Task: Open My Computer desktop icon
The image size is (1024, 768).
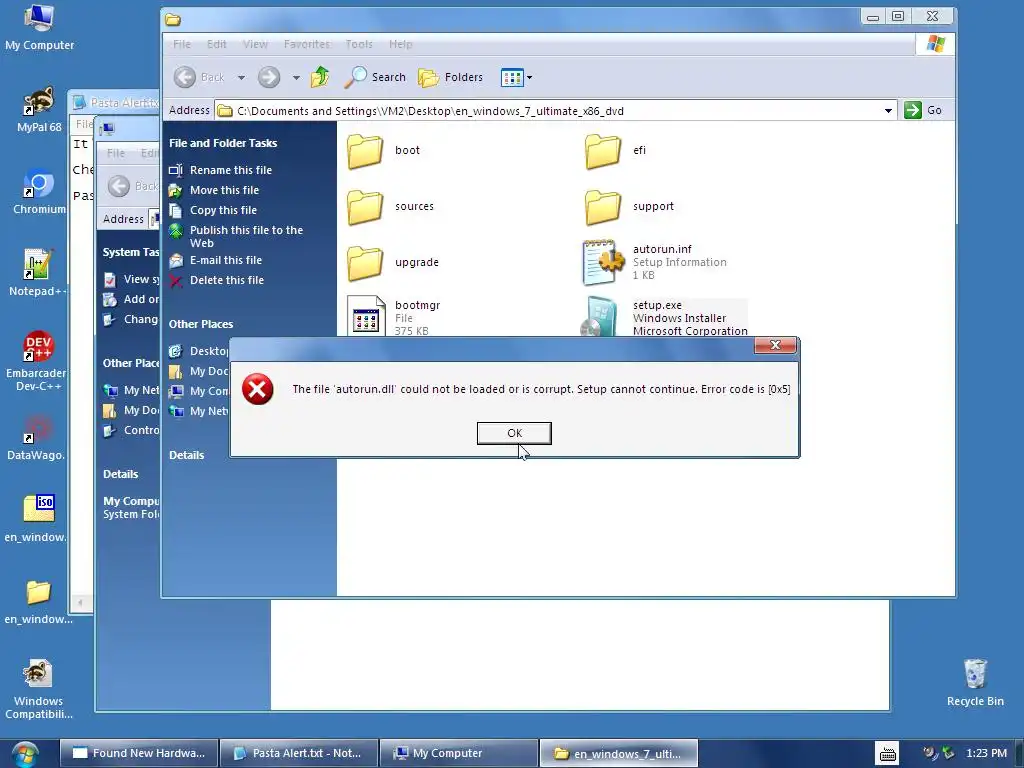Action: pos(39,27)
